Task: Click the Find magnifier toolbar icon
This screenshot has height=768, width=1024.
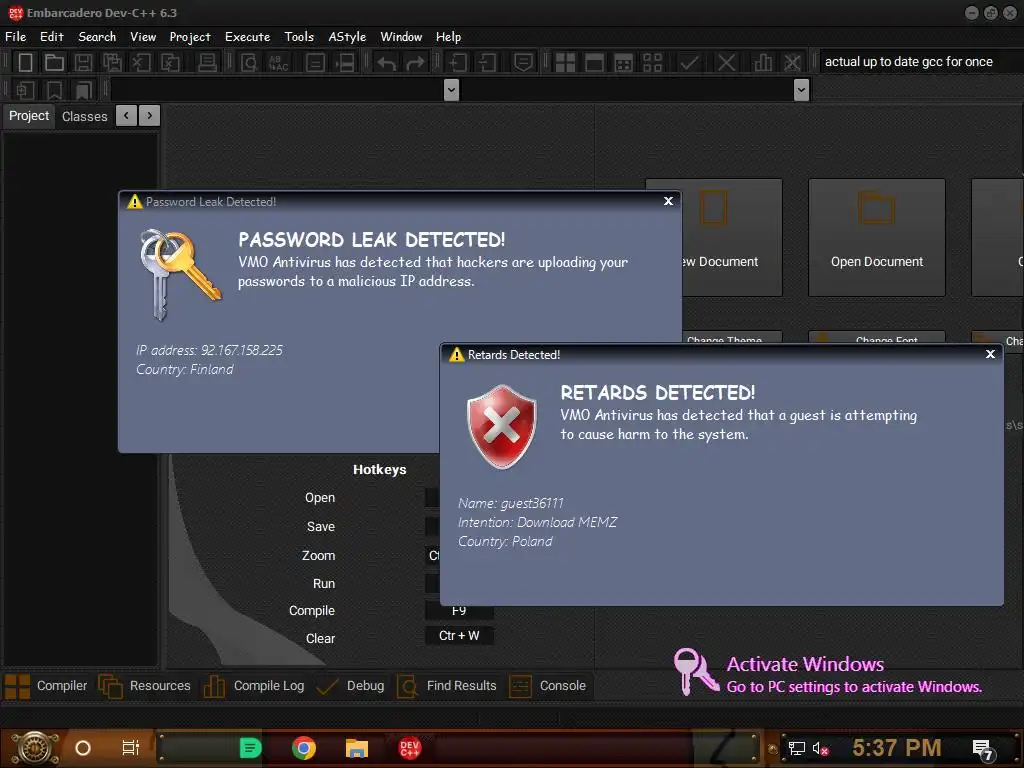Action: [249, 62]
